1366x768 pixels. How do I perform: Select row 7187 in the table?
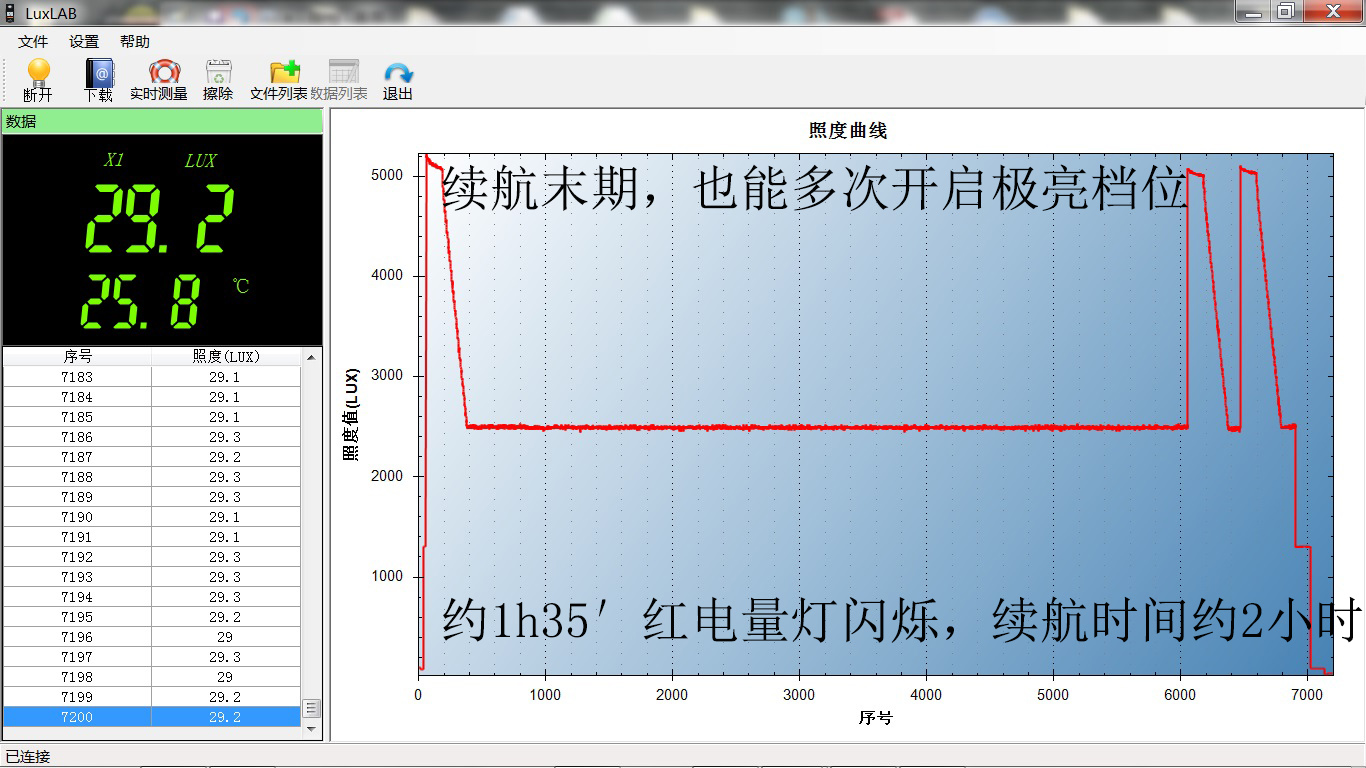point(152,457)
